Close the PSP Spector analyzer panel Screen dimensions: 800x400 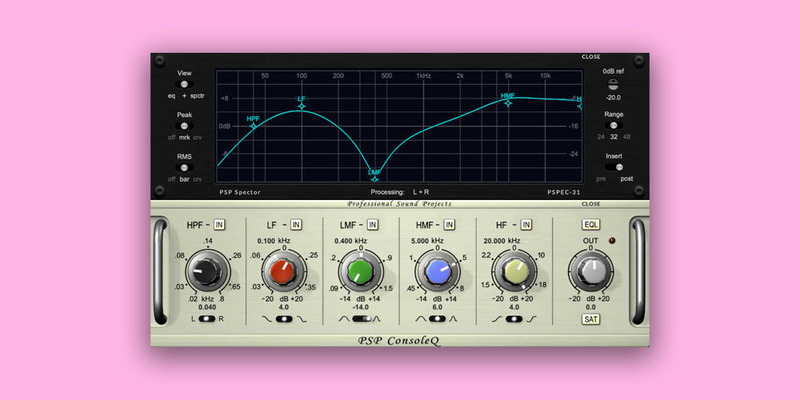pyautogui.click(x=591, y=57)
